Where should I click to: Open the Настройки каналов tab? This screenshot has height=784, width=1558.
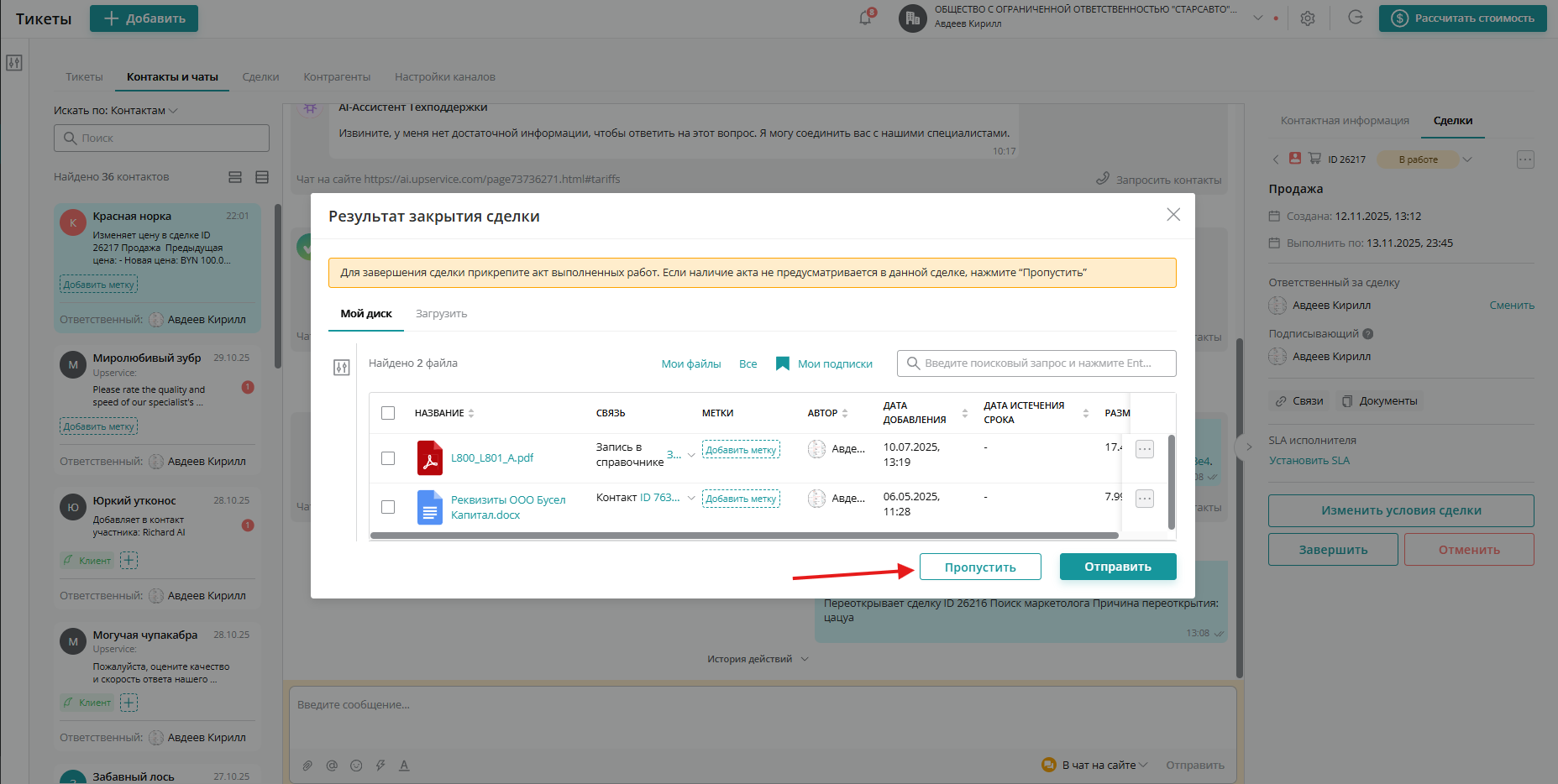tap(445, 77)
